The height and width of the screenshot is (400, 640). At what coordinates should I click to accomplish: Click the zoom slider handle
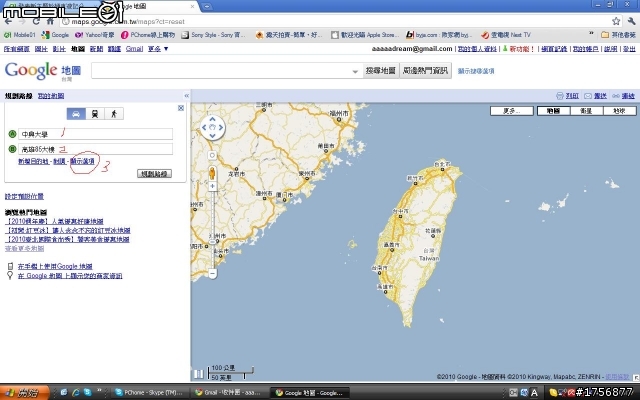tap(212, 242)
